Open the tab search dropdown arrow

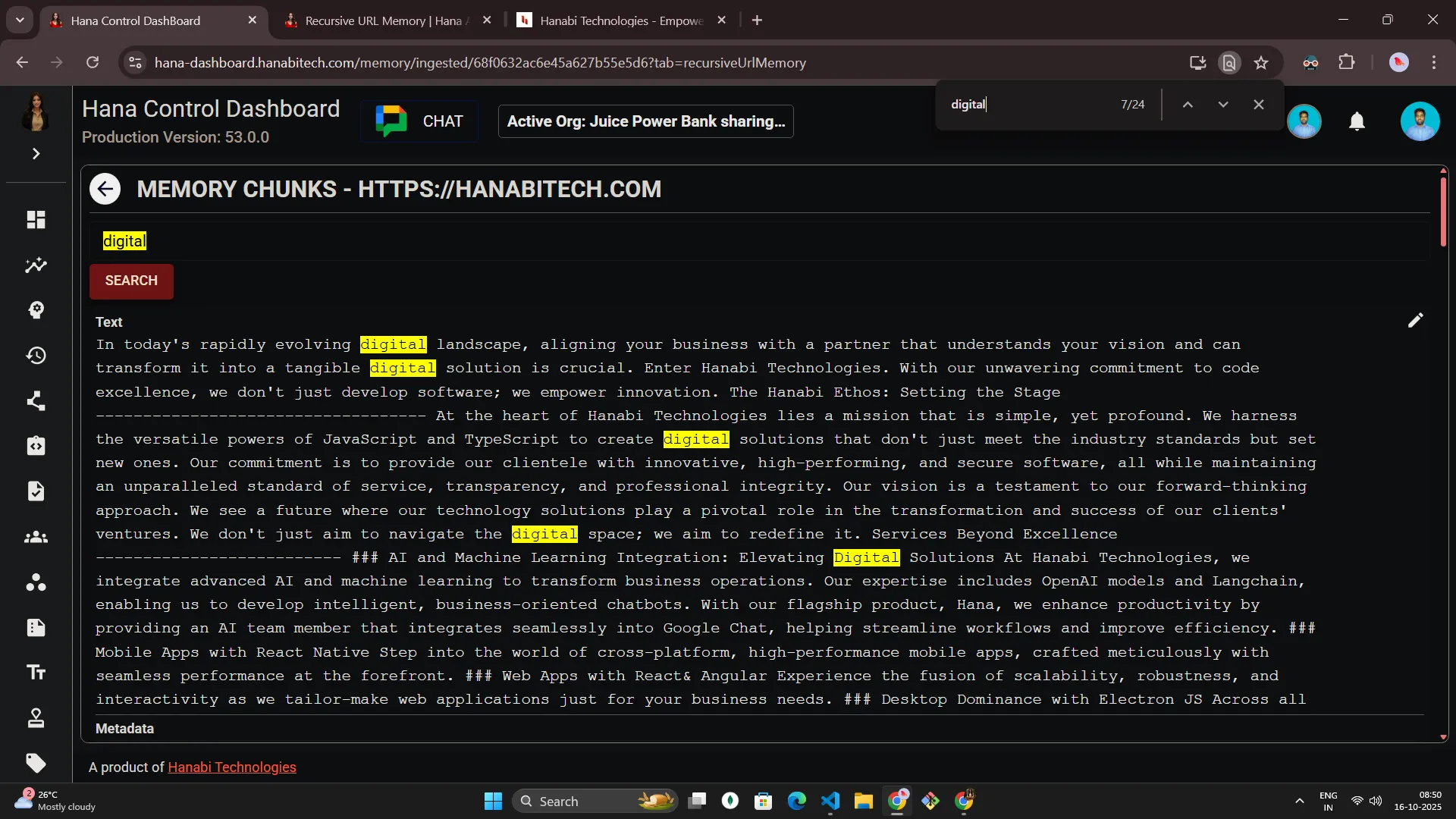pos(20,20)
